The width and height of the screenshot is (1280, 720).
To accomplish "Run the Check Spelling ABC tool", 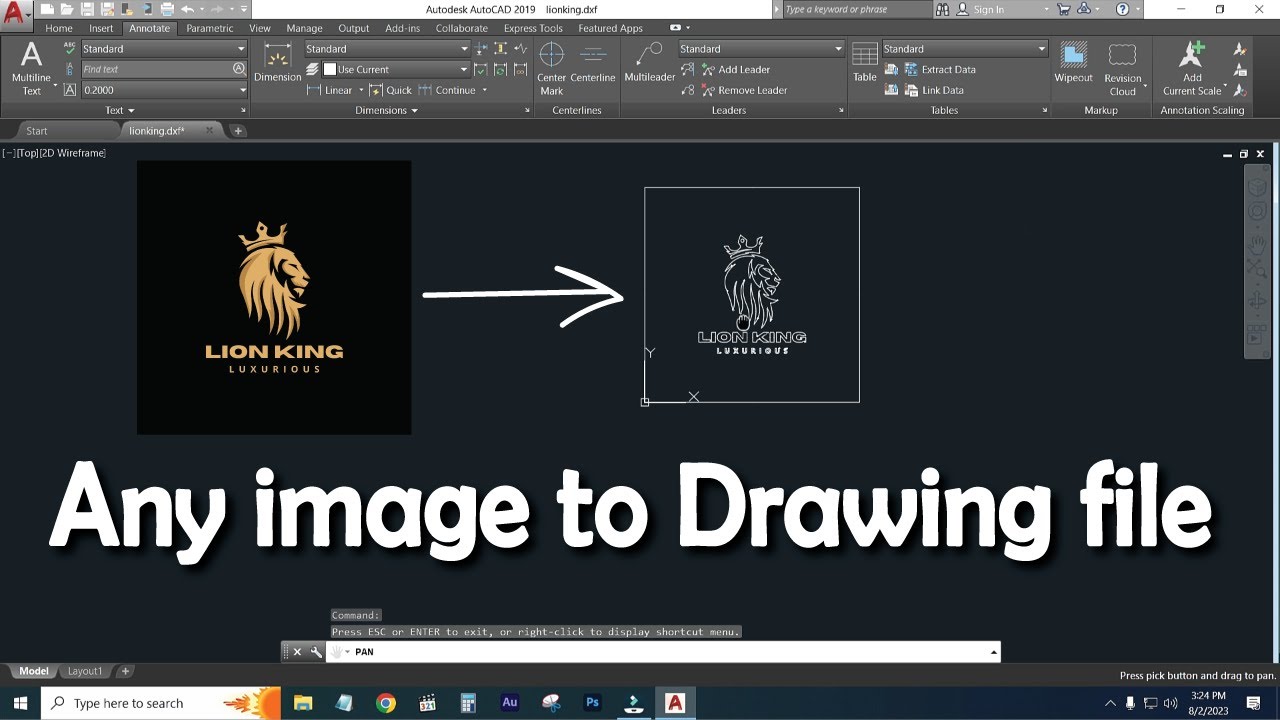I will coord(69,48).
